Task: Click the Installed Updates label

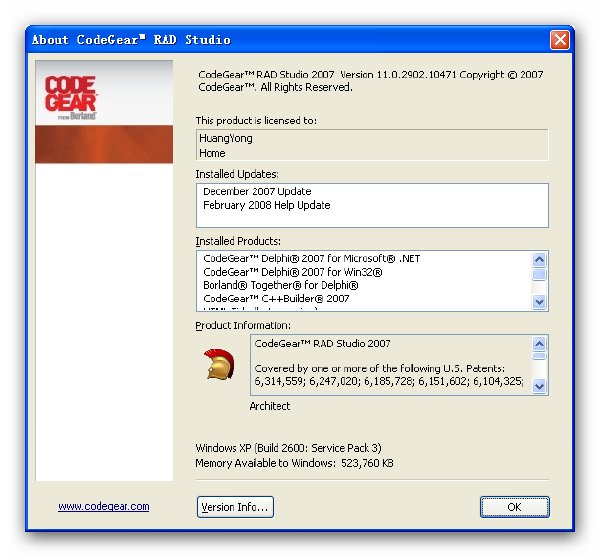Action: [237, 174]
